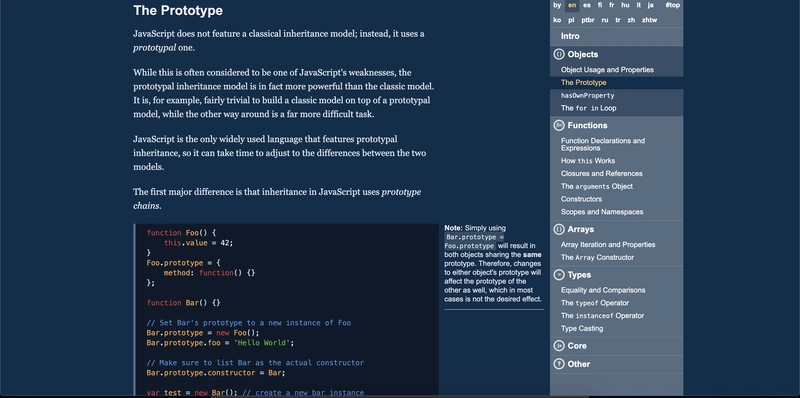Screen dimensions: 800x398
Task: Switch language to es
Action: click(587, 5)
